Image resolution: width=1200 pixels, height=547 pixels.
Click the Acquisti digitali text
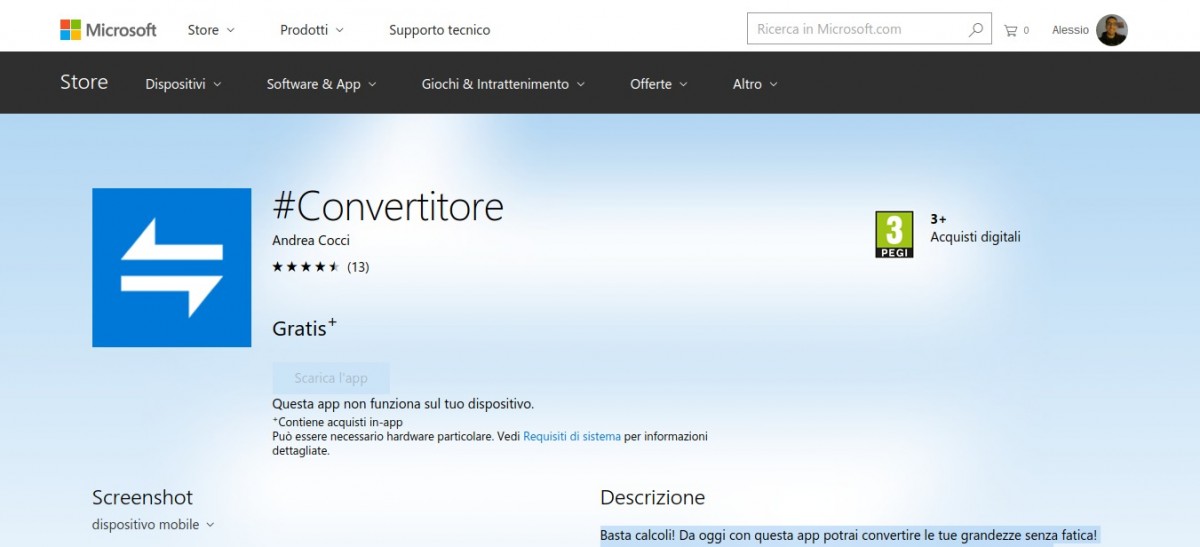coord(975,237)
